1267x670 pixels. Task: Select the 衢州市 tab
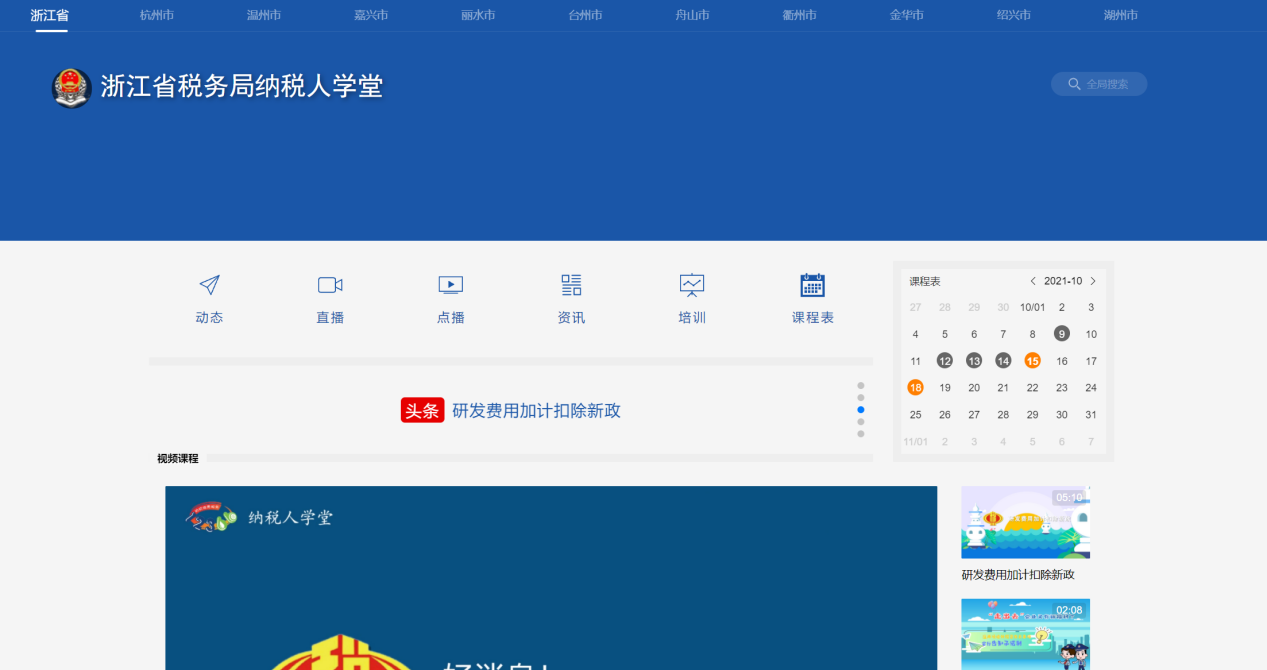click(x=799, y=15)
